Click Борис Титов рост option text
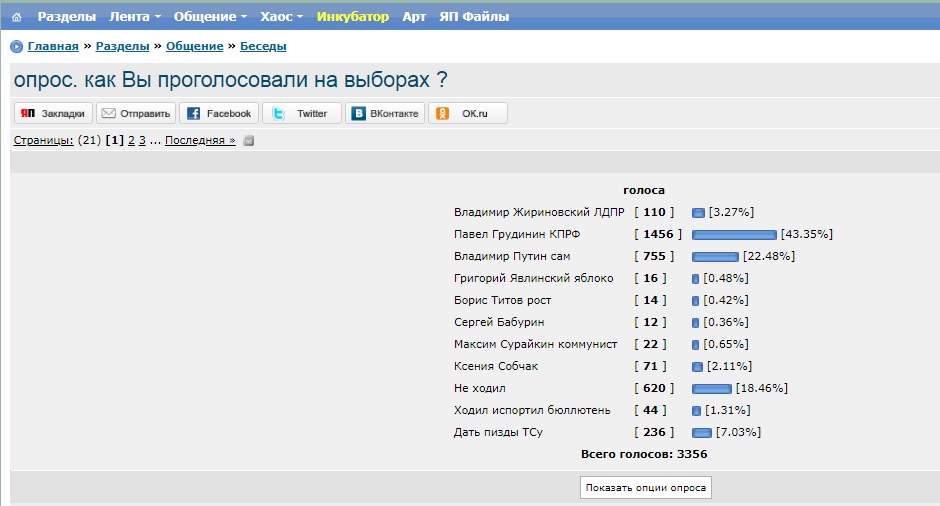Screen dimensions: 940x506 pyautogui.click(x=502, y=300)
